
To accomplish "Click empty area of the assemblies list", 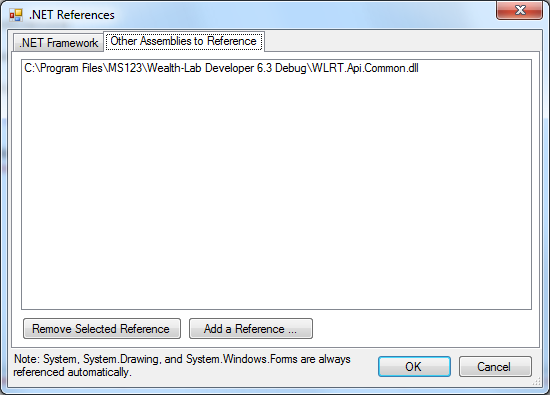I will tap(276, 189).
